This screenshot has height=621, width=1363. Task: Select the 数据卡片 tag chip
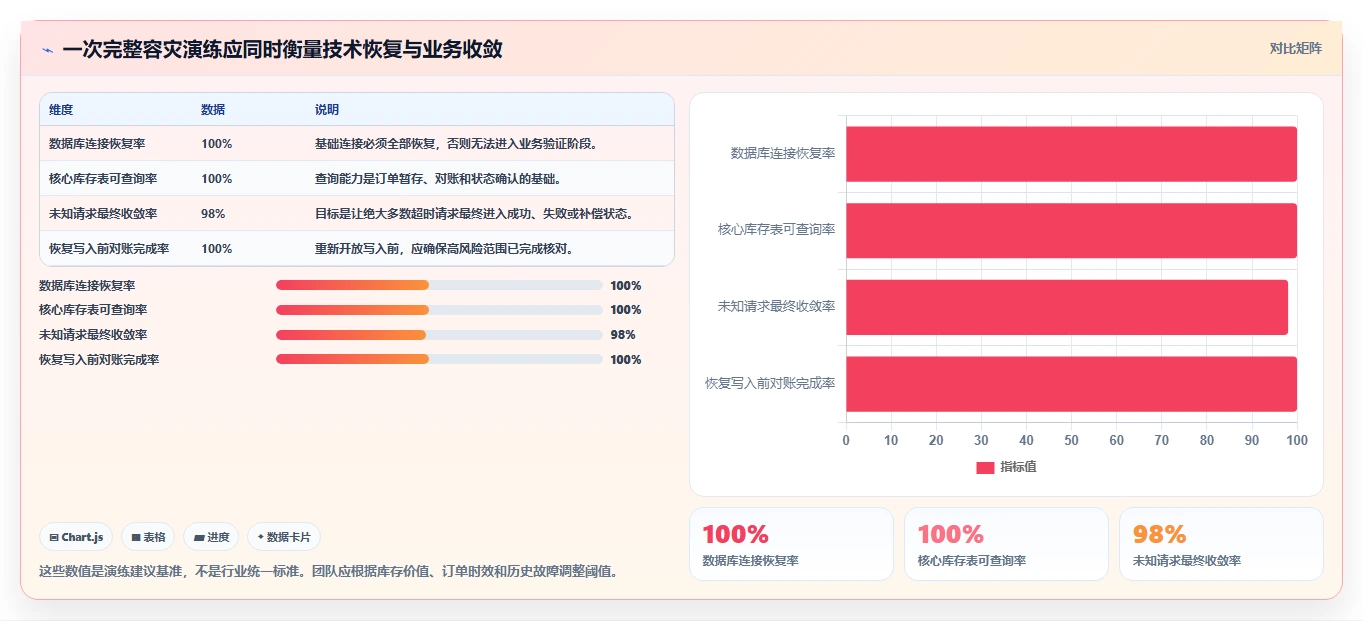click(x=284, y=537)
